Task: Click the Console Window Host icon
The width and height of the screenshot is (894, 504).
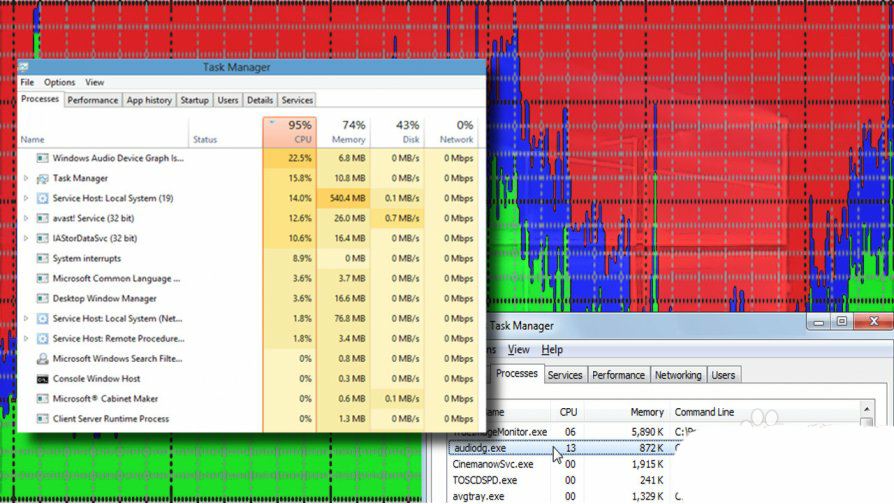Action: click(42, 379)
